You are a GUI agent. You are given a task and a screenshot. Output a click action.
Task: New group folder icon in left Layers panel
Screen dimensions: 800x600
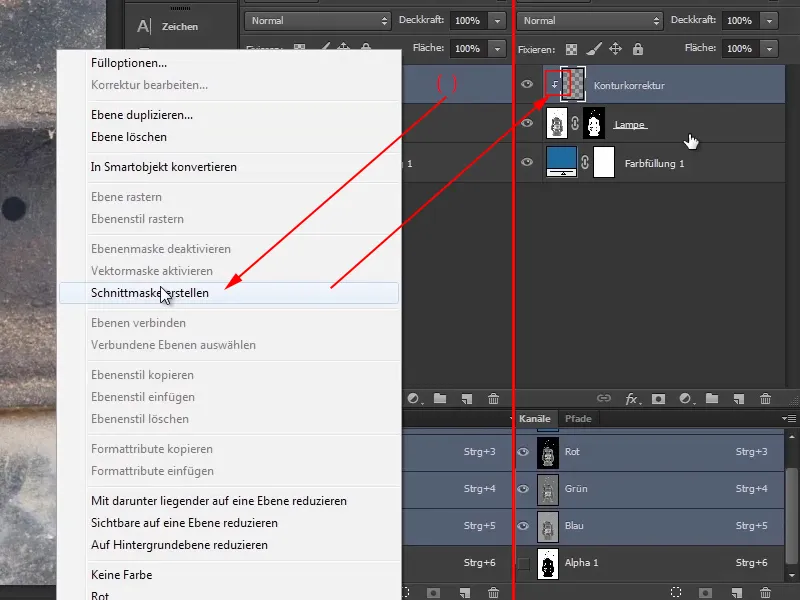pyautogui.click(x=440, y=398)
